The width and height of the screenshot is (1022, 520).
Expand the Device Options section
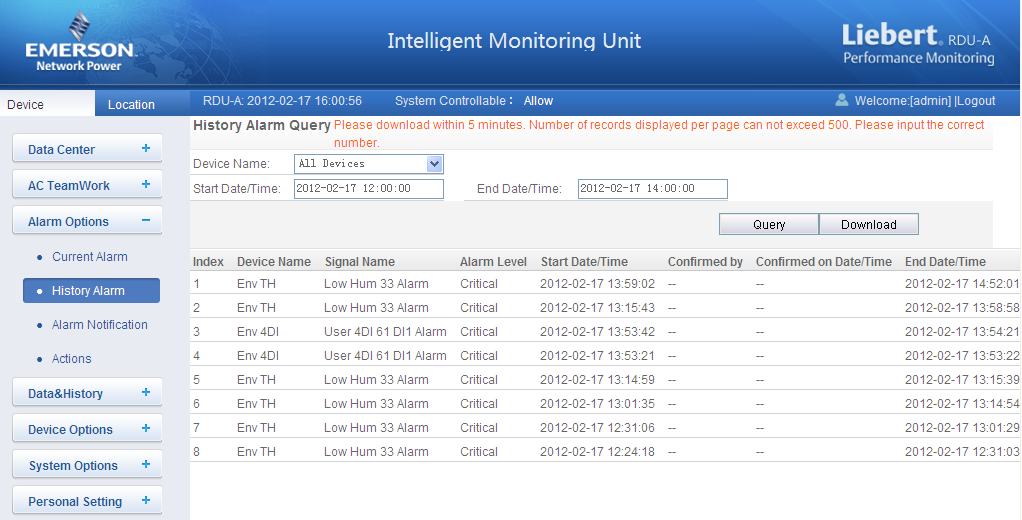[x=146, y=429]
